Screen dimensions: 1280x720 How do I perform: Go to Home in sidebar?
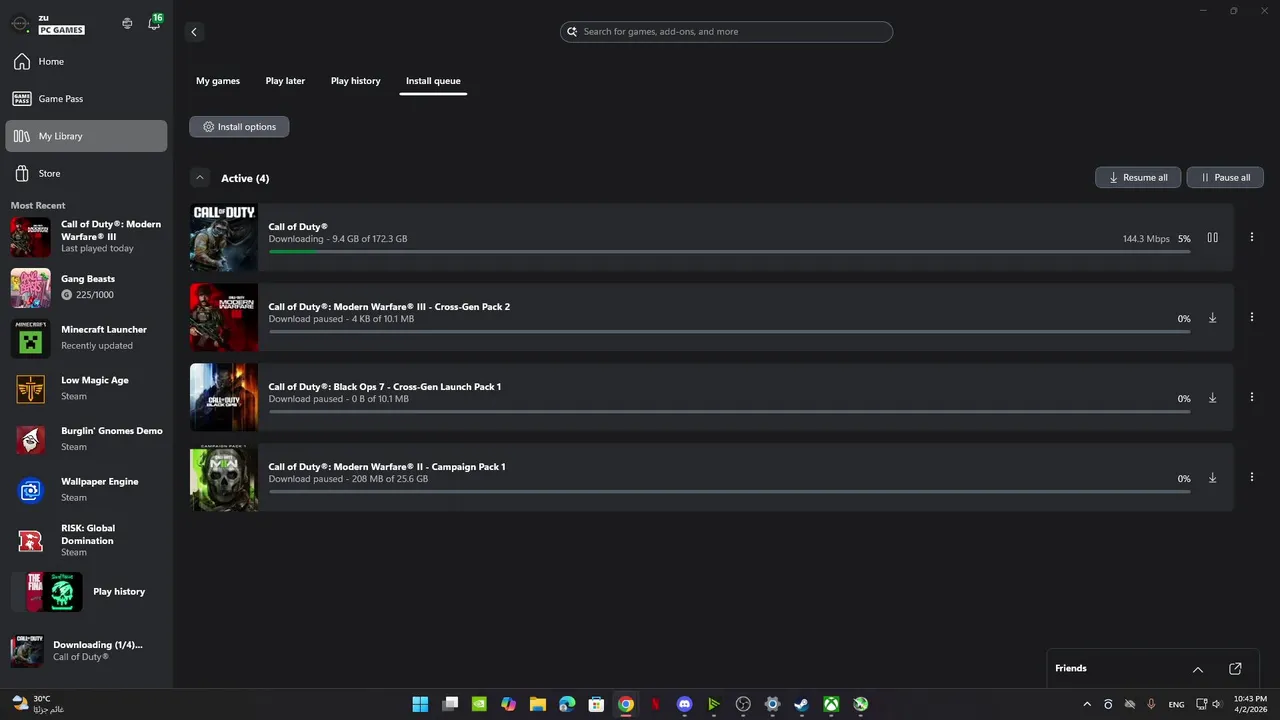(86, 62)
